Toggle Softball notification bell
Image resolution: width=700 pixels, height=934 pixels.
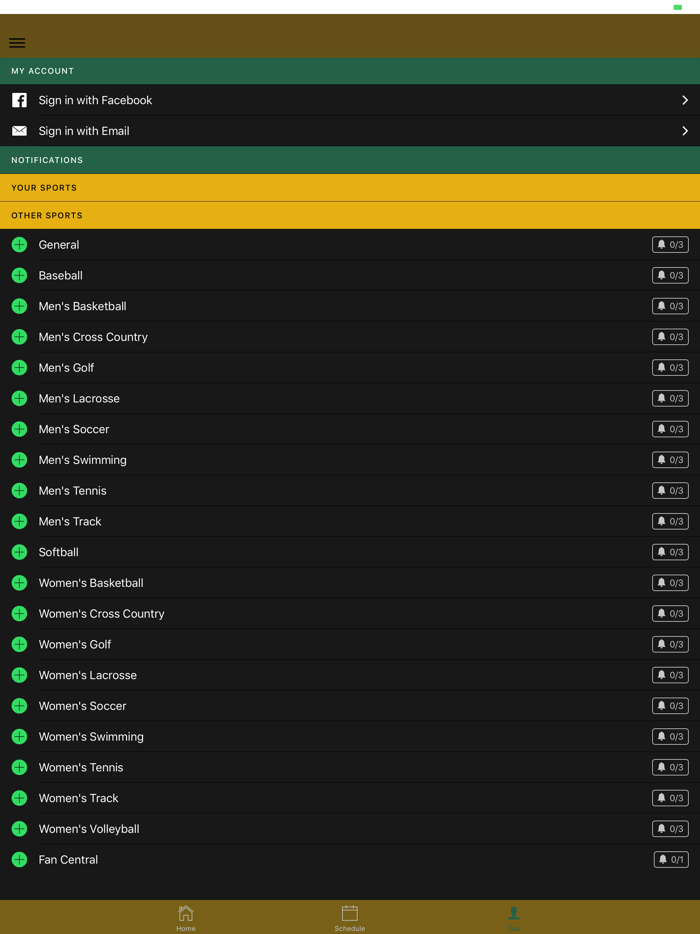click(x=670, y=552)
